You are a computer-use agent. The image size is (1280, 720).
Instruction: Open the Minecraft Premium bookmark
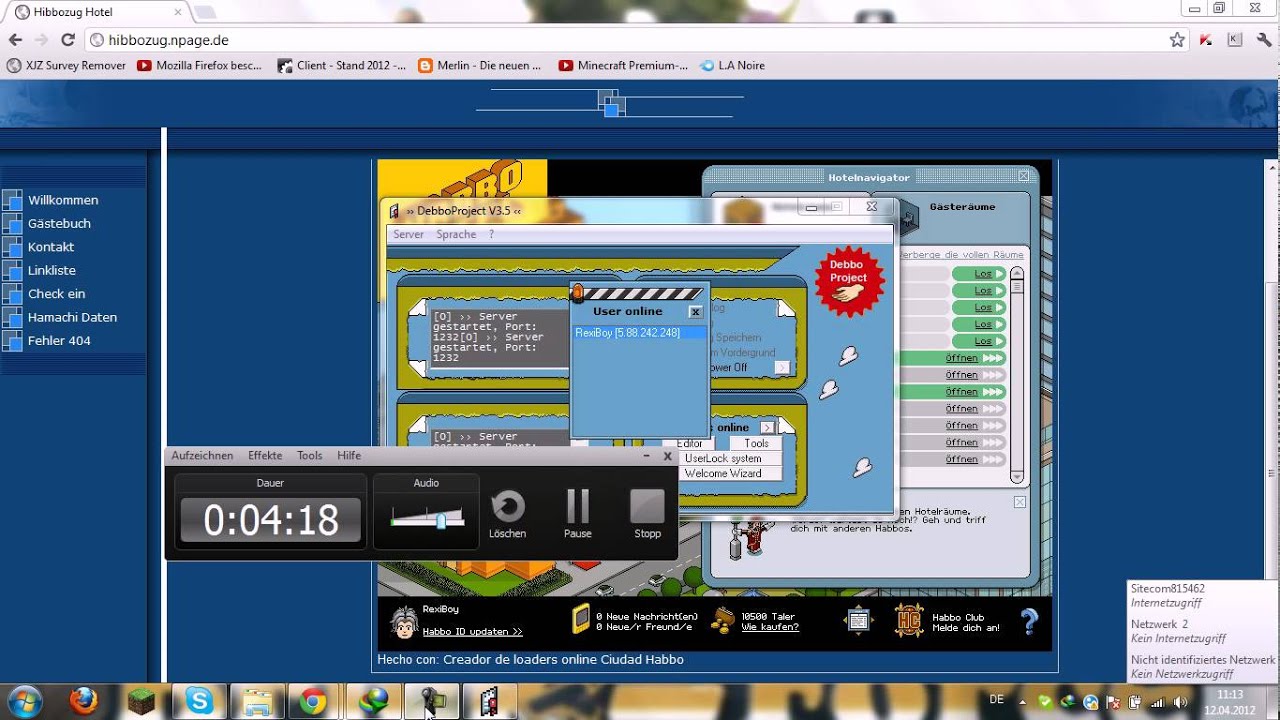pos(623,65)
